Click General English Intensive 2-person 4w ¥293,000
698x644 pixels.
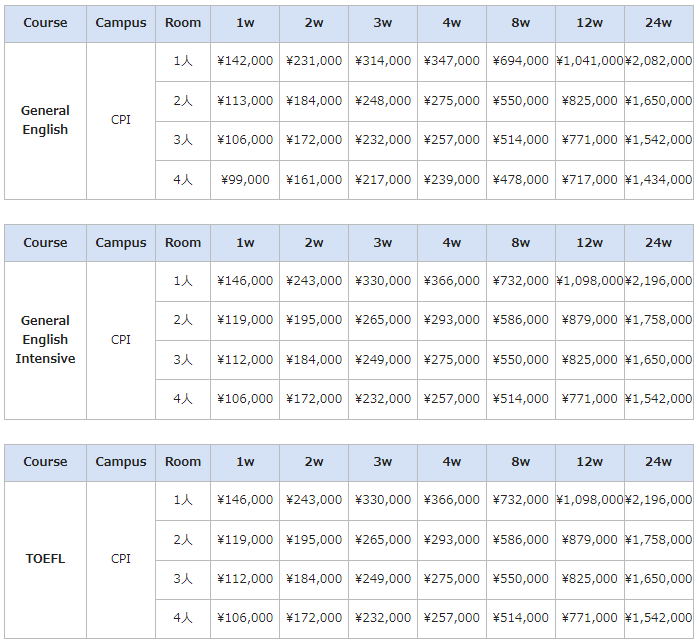click(x=452, y=320)
